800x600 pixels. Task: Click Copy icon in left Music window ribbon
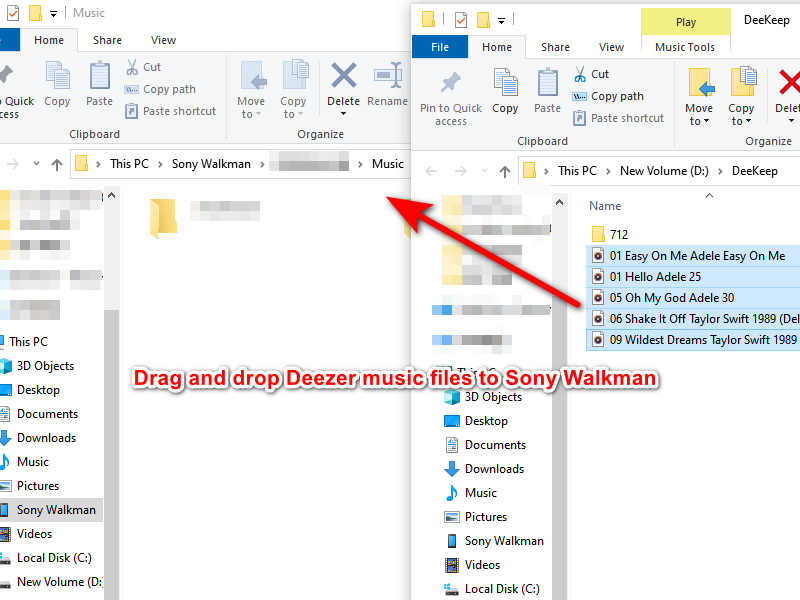tap(57, 77)
